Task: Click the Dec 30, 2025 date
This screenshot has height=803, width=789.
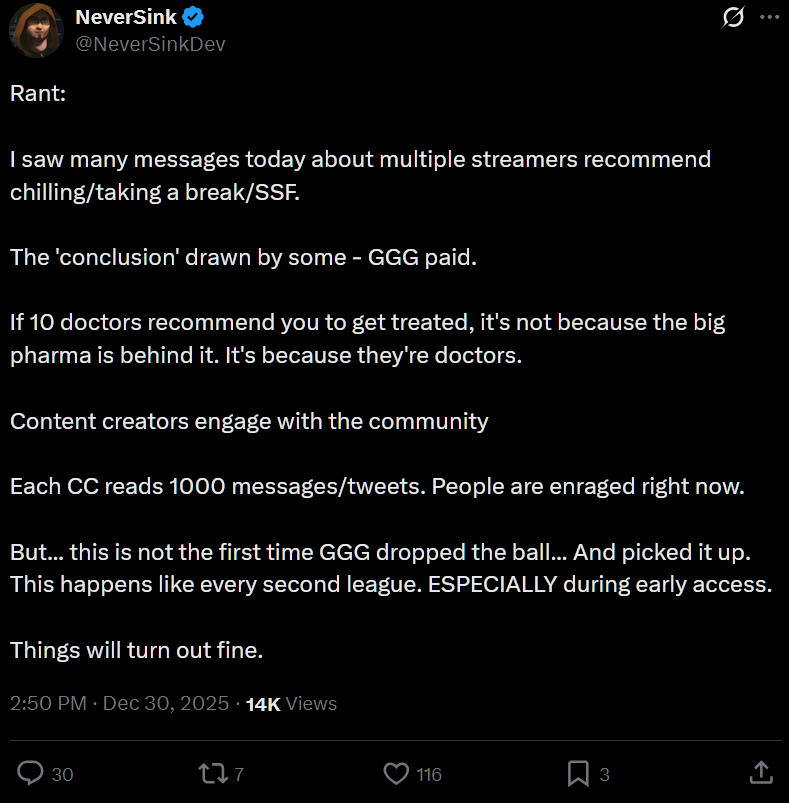Action: pos(165,703)
